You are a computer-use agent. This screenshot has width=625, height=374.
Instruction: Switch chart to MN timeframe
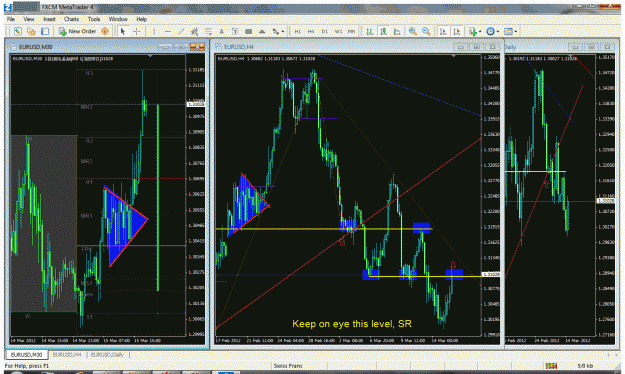(351, 31)
